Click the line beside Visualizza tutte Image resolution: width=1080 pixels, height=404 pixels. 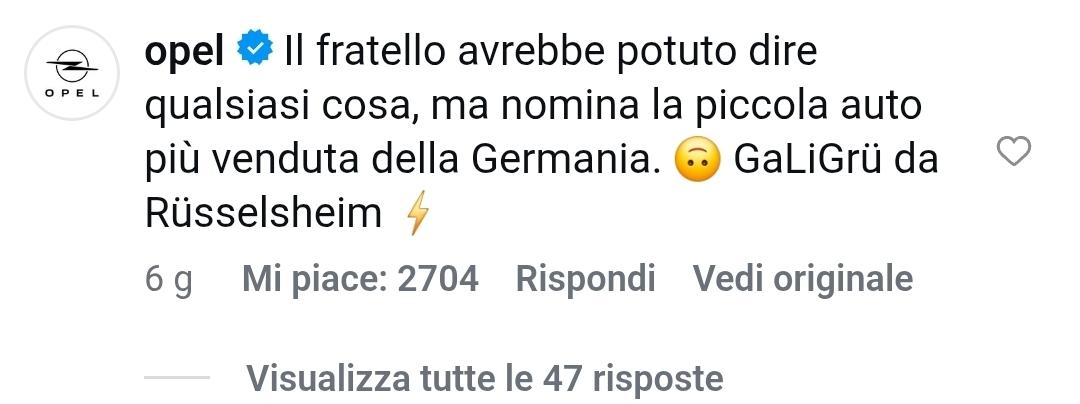tap(177, 377)
